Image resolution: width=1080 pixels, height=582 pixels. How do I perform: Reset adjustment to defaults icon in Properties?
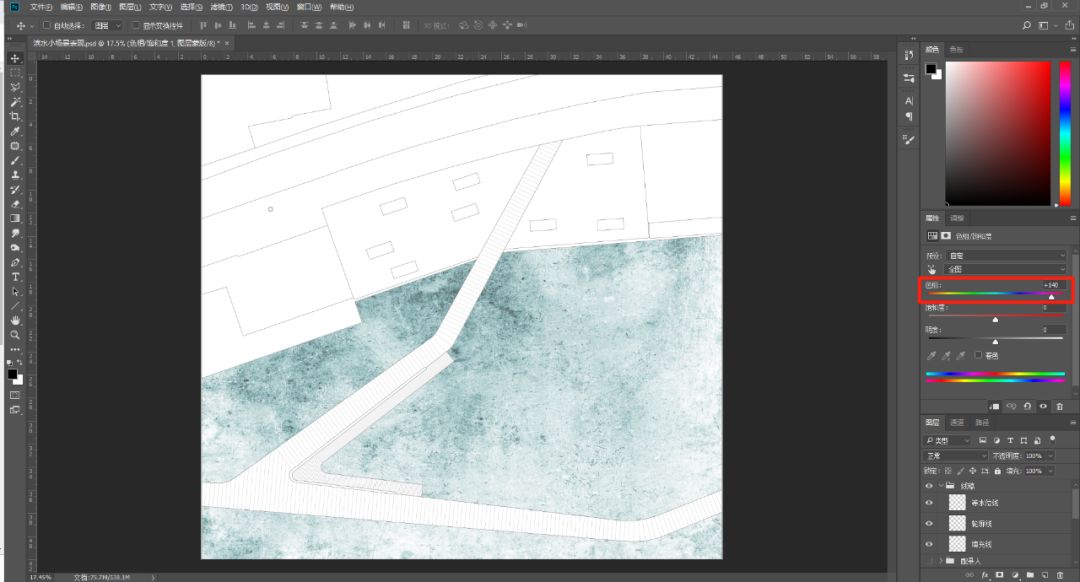[1027, 406]
